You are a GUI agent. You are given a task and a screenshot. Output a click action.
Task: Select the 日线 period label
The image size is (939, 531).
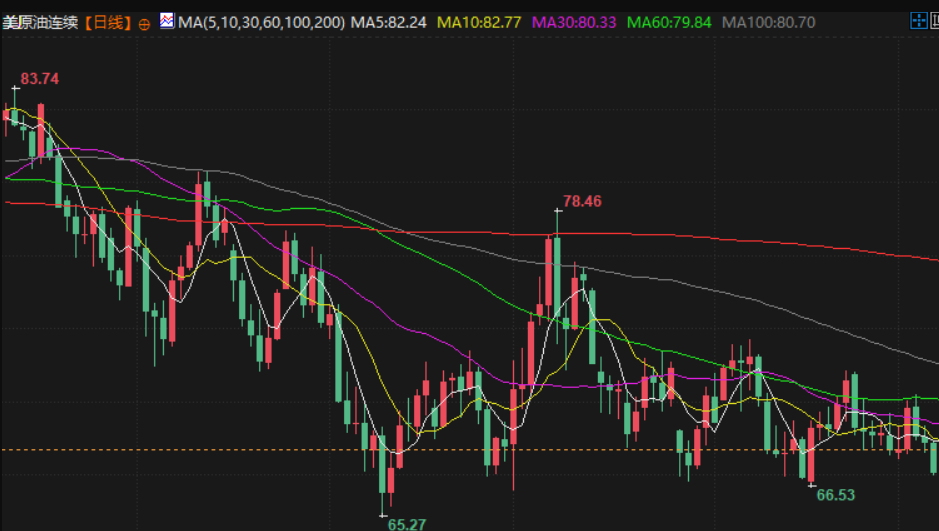pyautogui.click(x=108, y=23)
